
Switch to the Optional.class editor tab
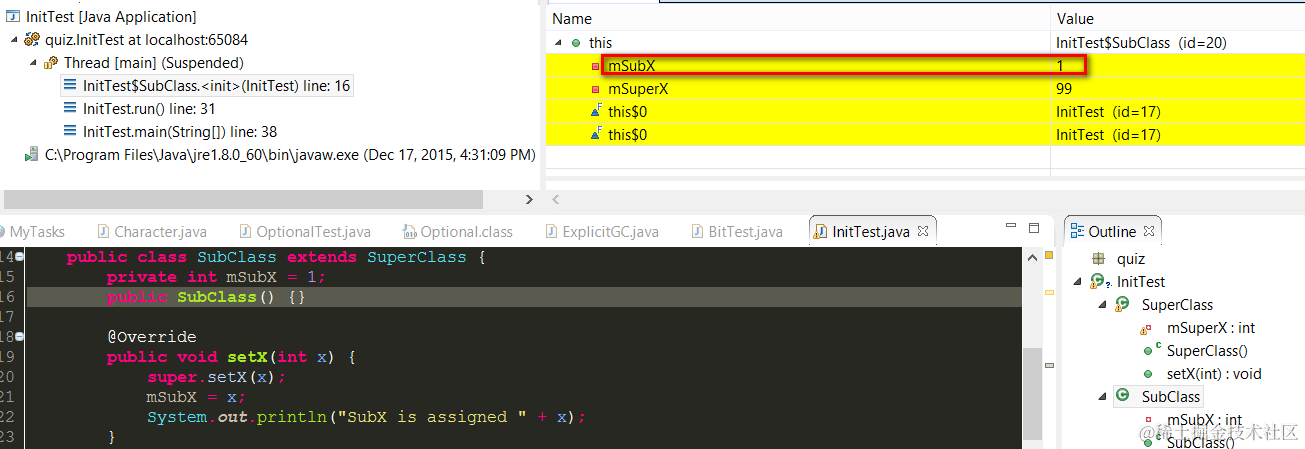pos(457,231)
